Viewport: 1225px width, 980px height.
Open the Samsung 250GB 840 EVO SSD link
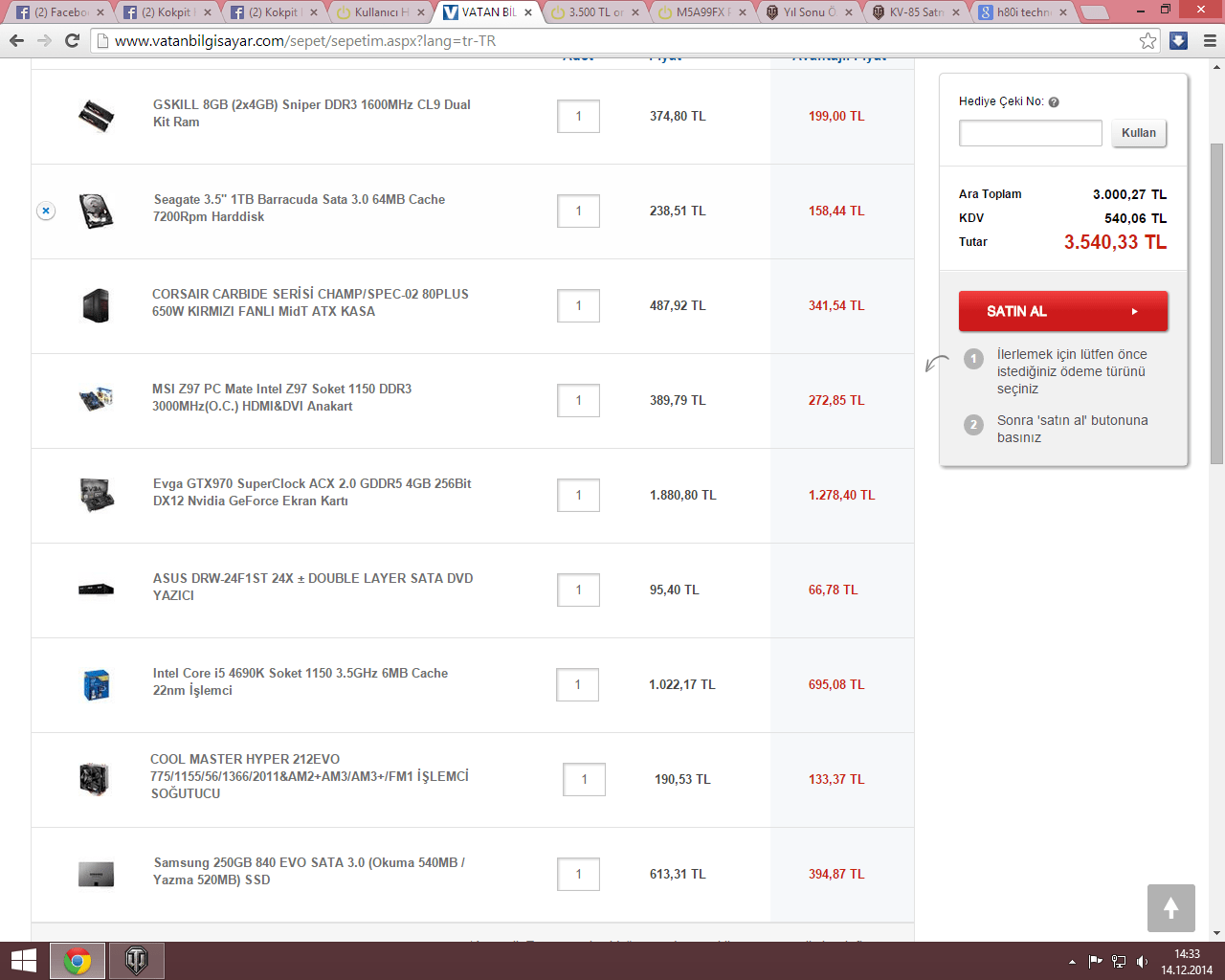click(x=309, y=871)
